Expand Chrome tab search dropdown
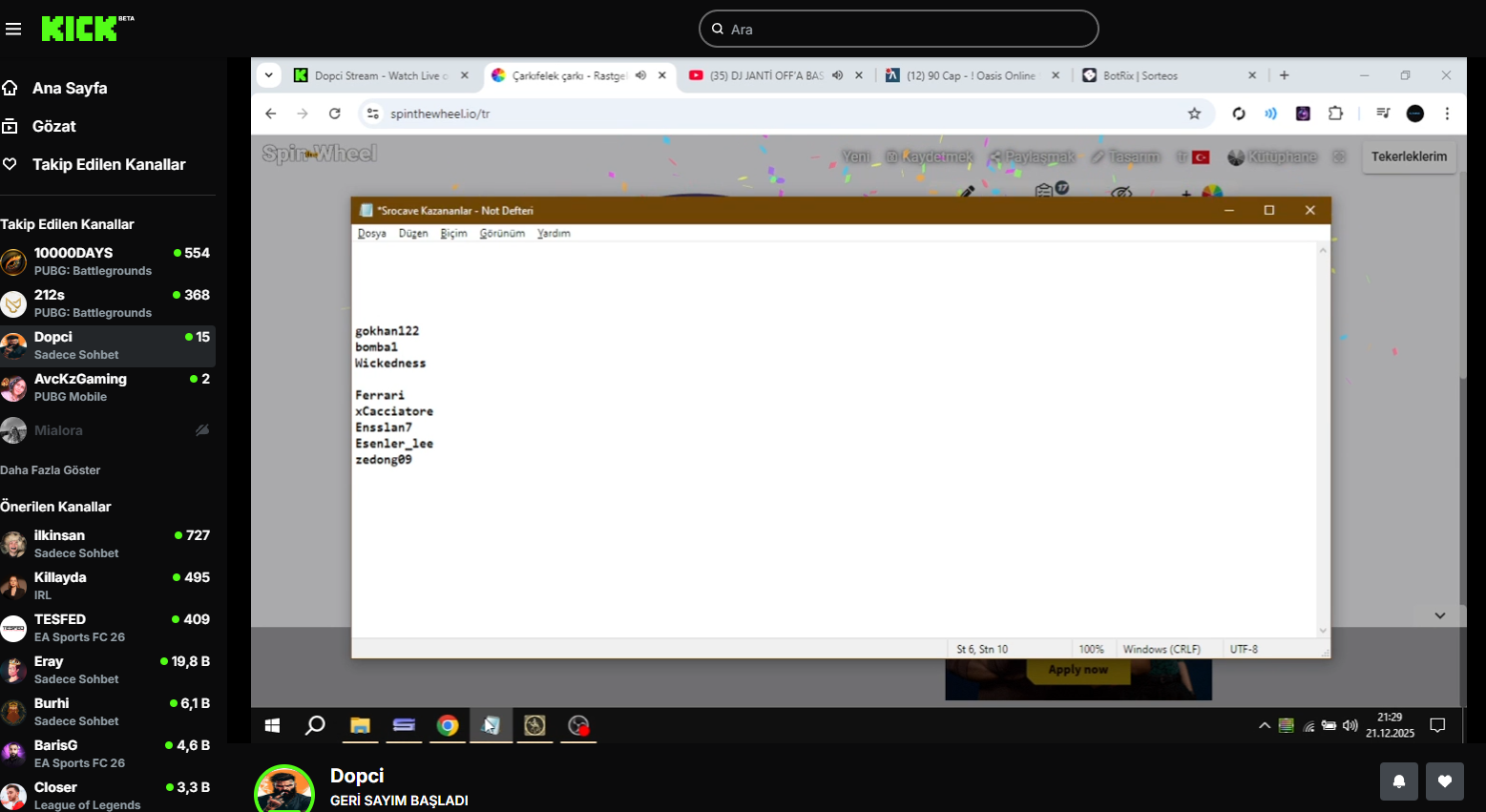This screenshot has width=1486, height=812. click(269, 75)
